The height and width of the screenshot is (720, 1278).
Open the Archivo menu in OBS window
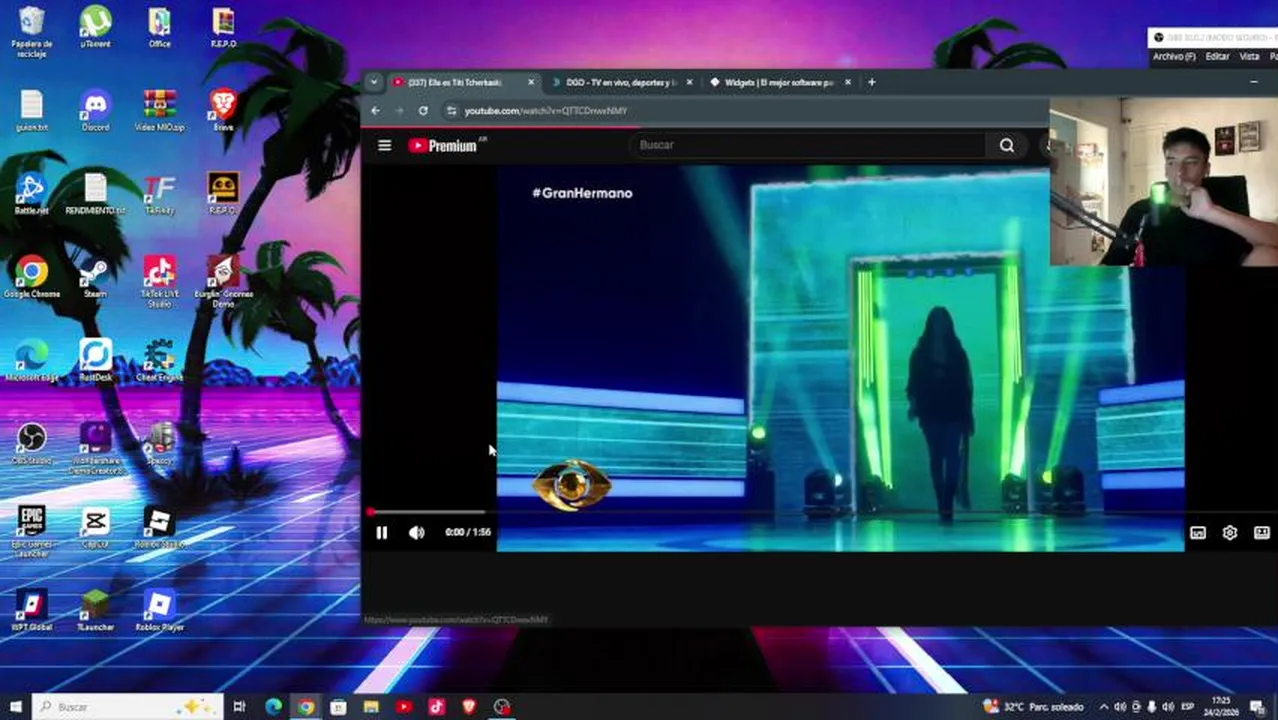coord(1173,57)
